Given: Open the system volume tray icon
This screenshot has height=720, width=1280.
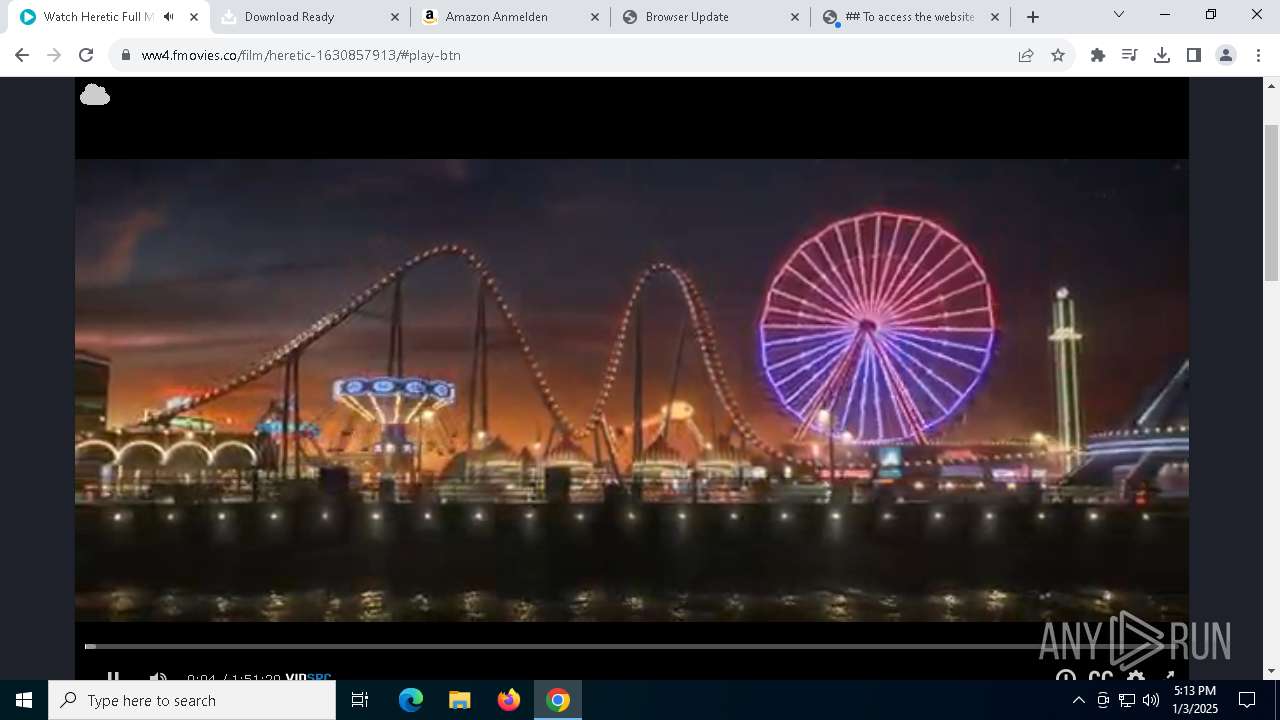Looking at the screenshot, I should (x=1150, y=700).
